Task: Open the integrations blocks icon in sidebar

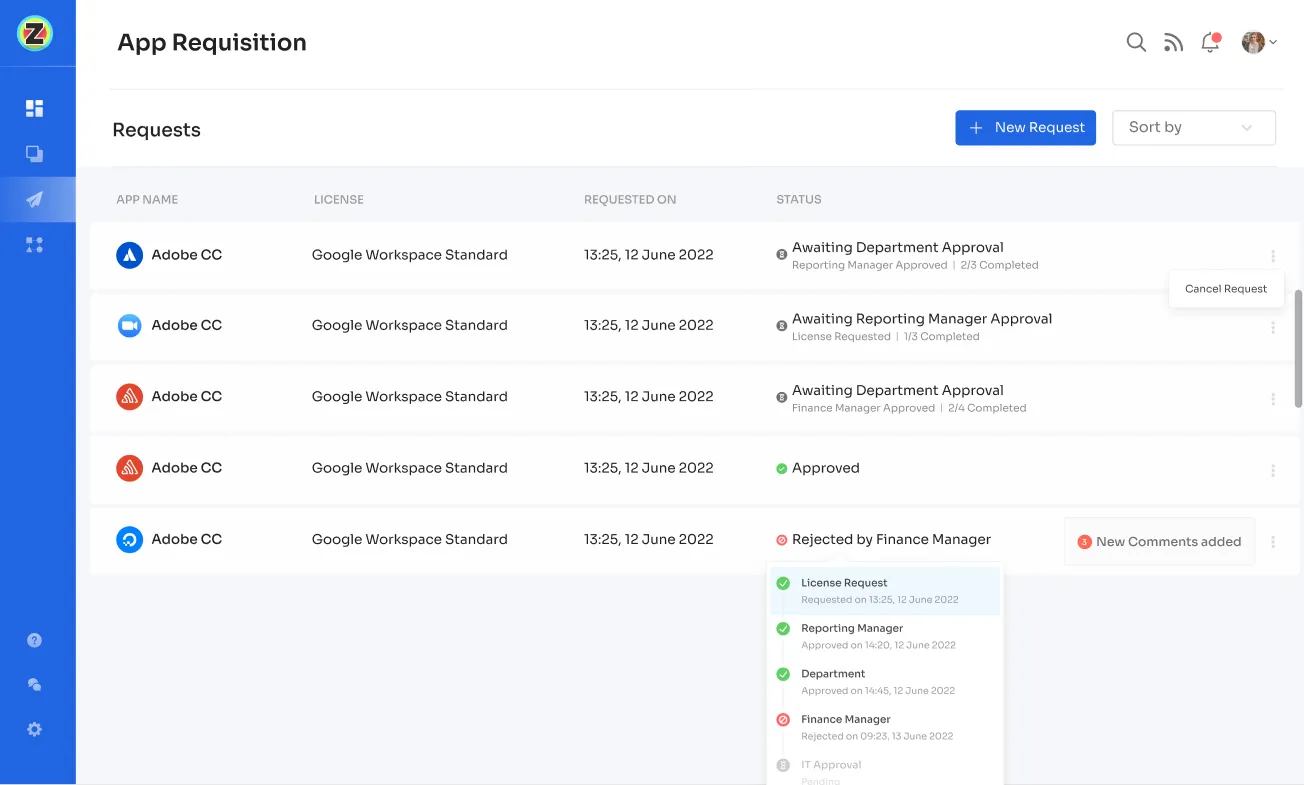Action: tap(35, 245)
